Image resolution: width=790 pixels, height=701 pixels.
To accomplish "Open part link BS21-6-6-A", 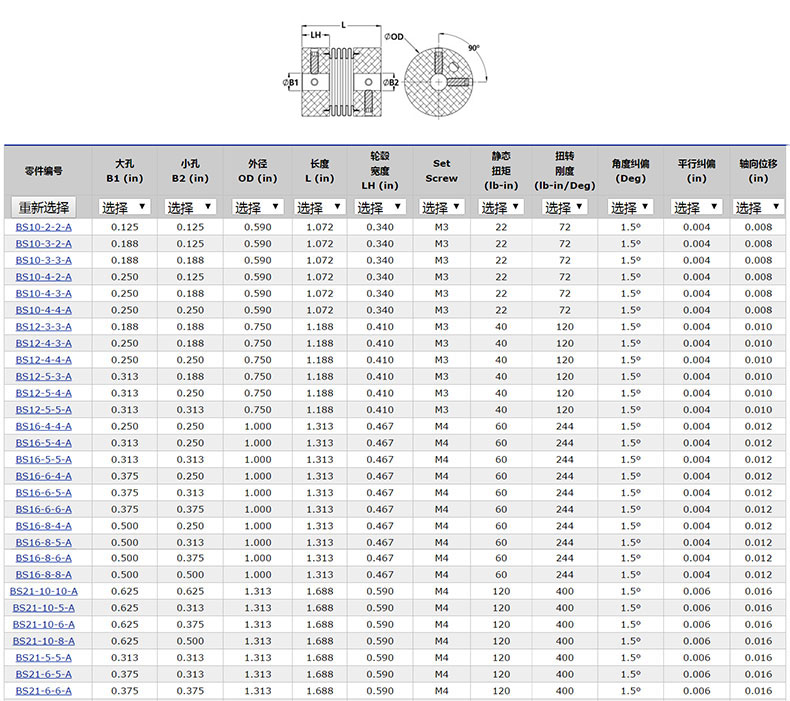I will [x=44, y=691].
